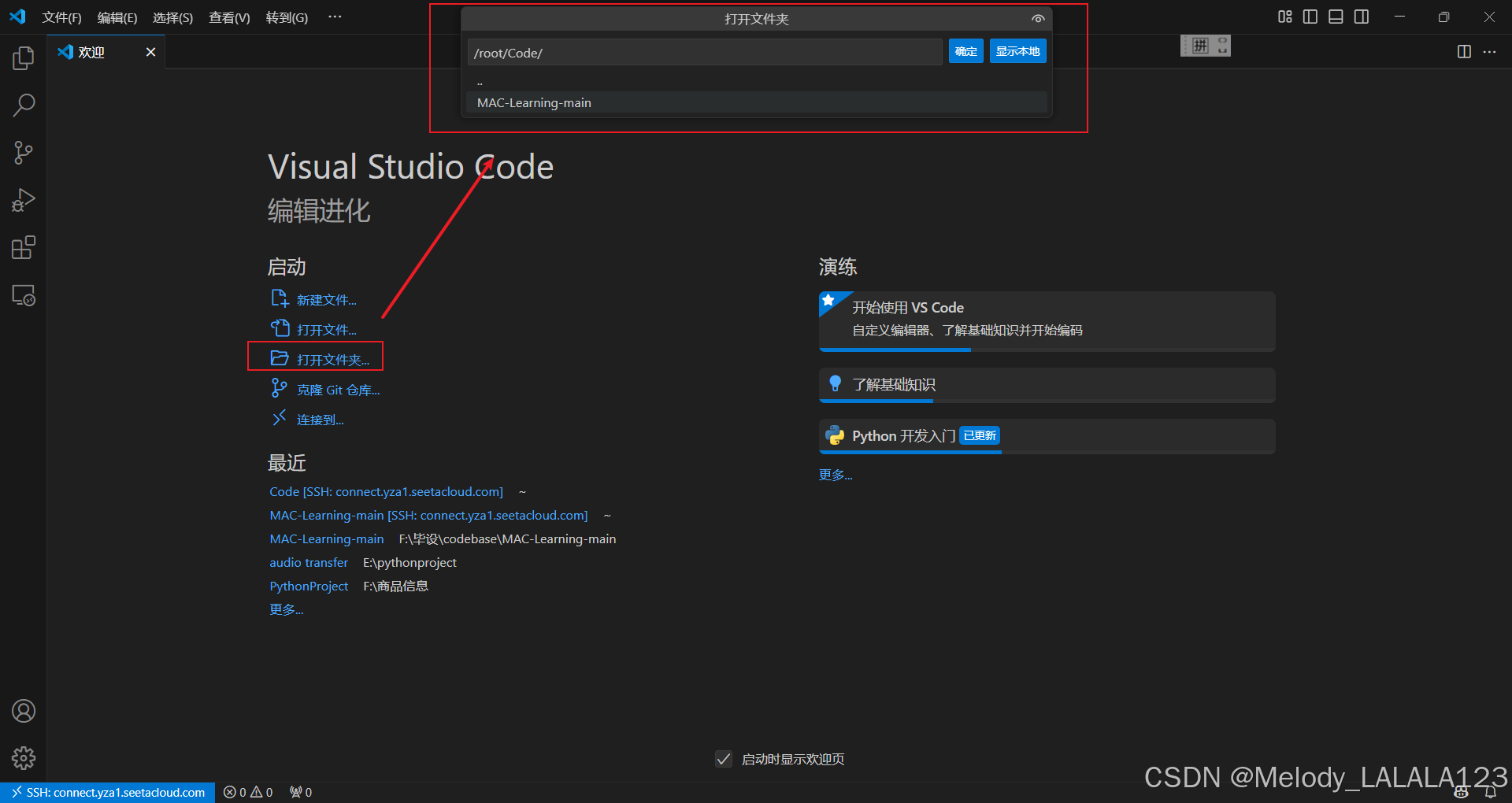Open the Extensions view
The width and height of the screenshot is (1512, 803).
click(24, 248)
